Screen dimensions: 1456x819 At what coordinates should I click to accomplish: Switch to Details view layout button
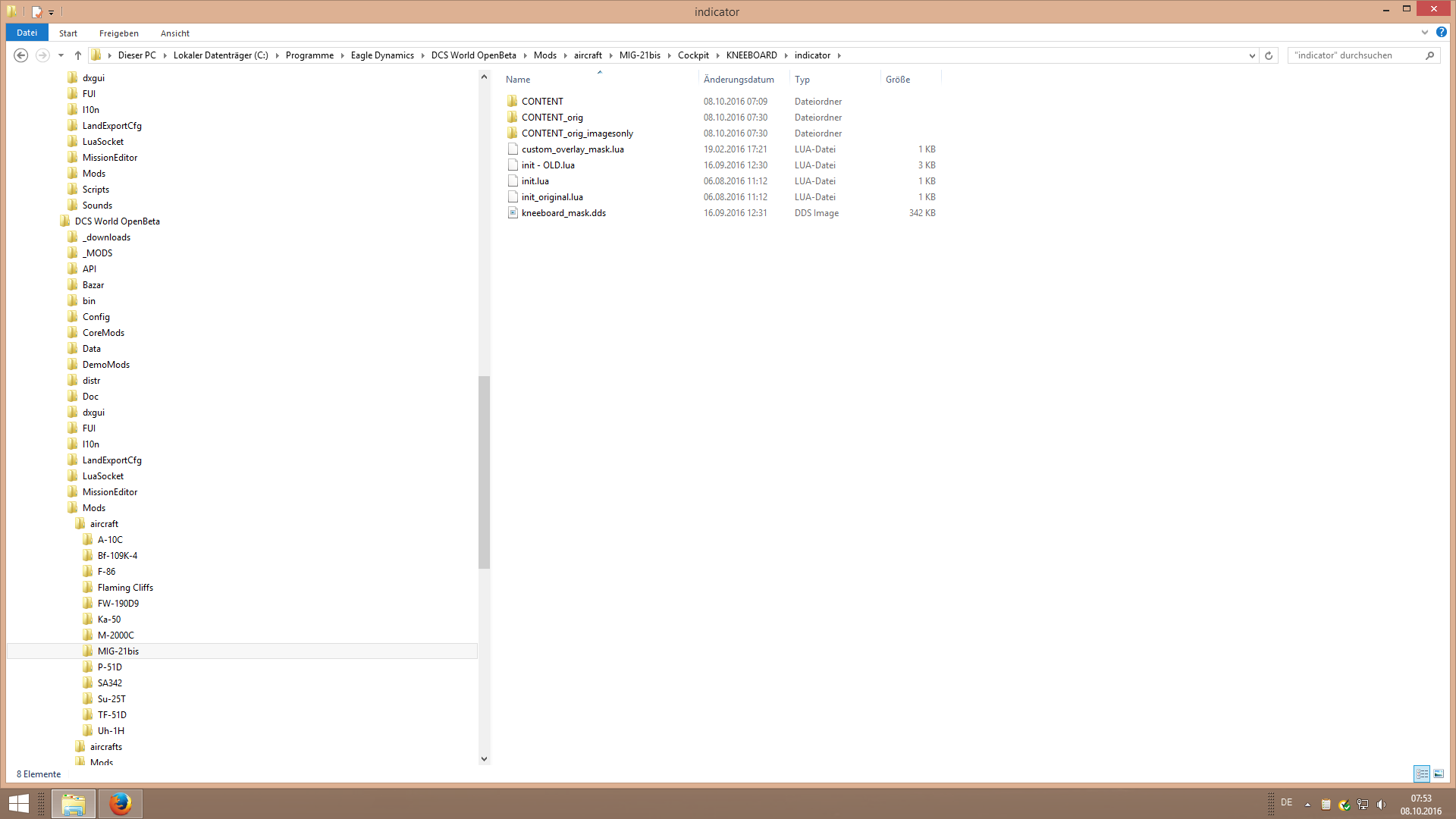click(1422, 773)
